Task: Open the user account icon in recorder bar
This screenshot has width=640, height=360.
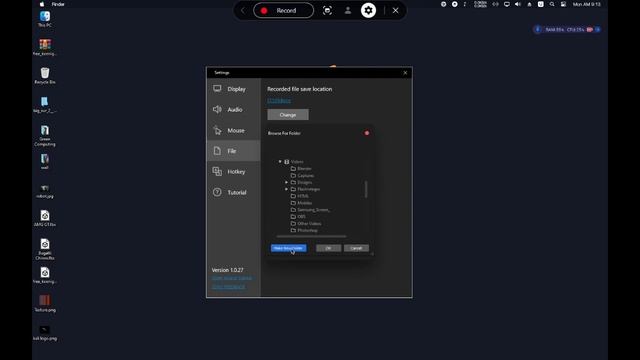Action: click(x=348, y=11)
